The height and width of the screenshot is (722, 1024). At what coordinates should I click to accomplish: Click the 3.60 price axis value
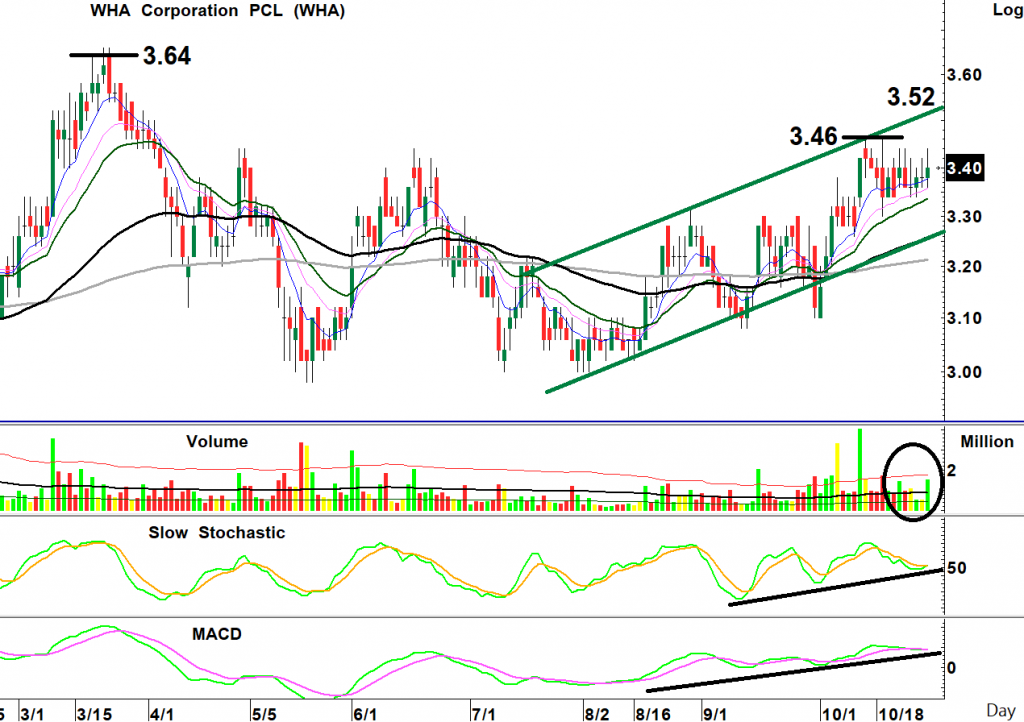pyautogui.click(x=965, y=75)
